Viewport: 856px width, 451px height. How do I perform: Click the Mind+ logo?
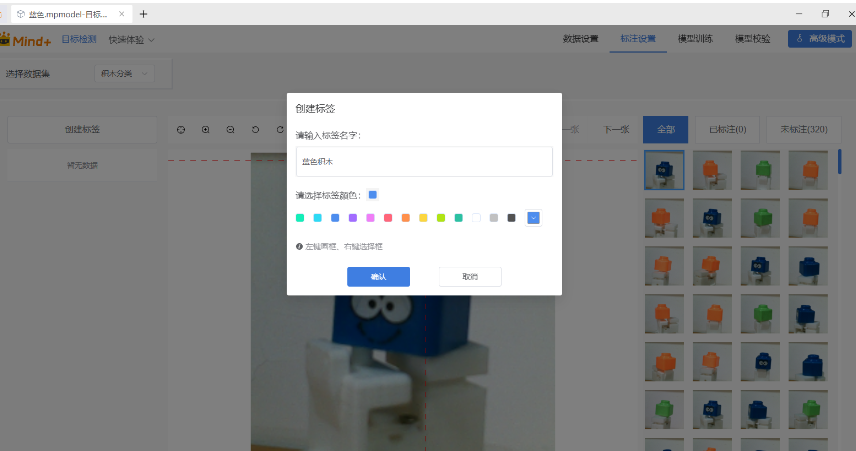click(x=26, y=39)
